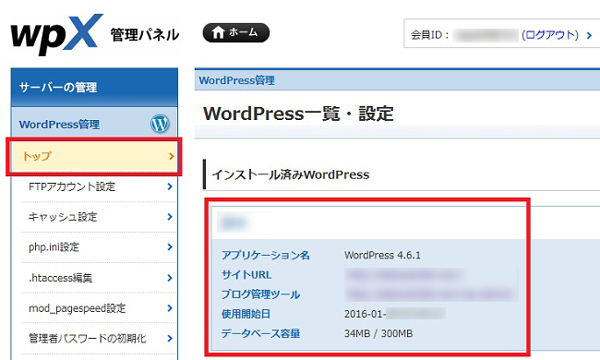Click the chevron on 管理者パスワードの初期化 row
The width and height of the screenshot is (600, 360).
tap(170, 338)
